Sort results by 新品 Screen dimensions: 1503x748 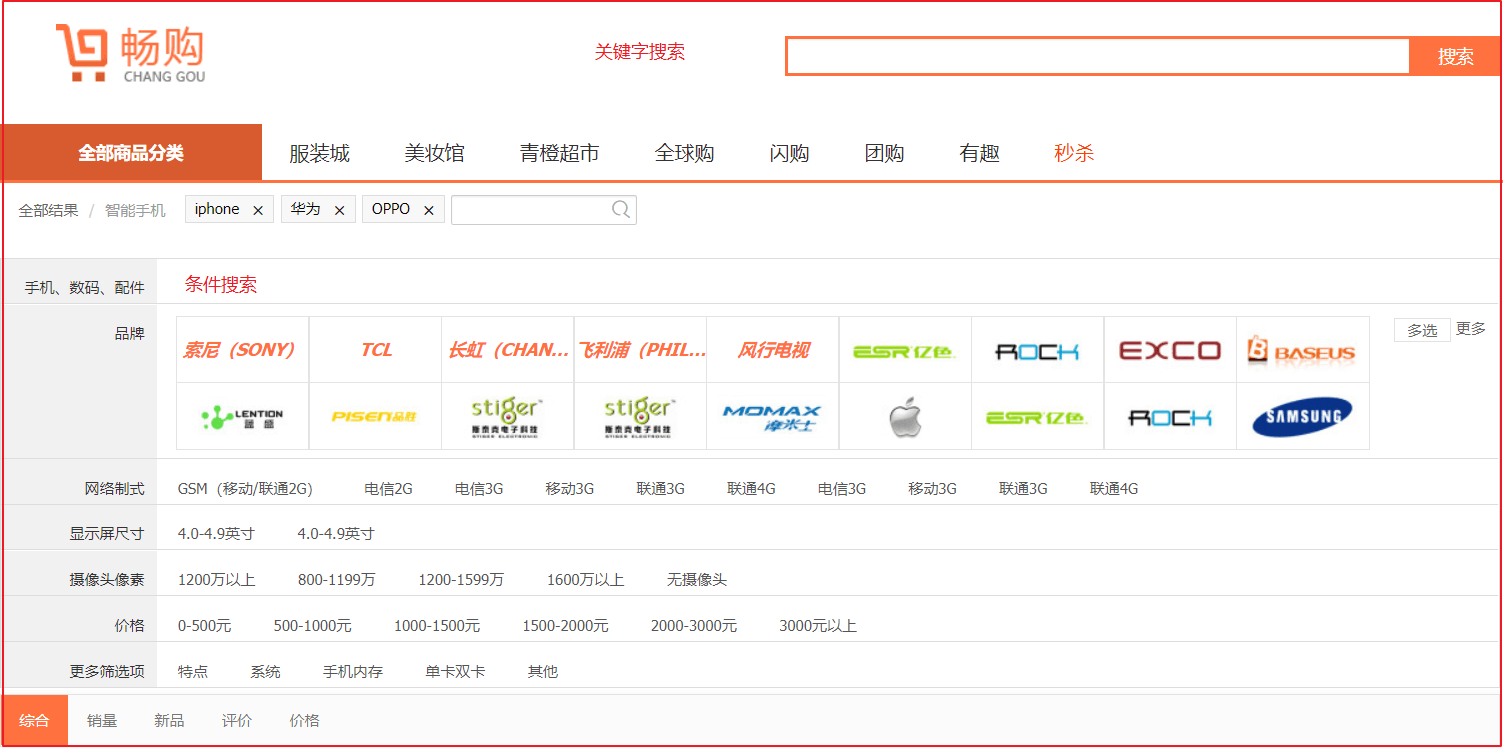[169, 720]
